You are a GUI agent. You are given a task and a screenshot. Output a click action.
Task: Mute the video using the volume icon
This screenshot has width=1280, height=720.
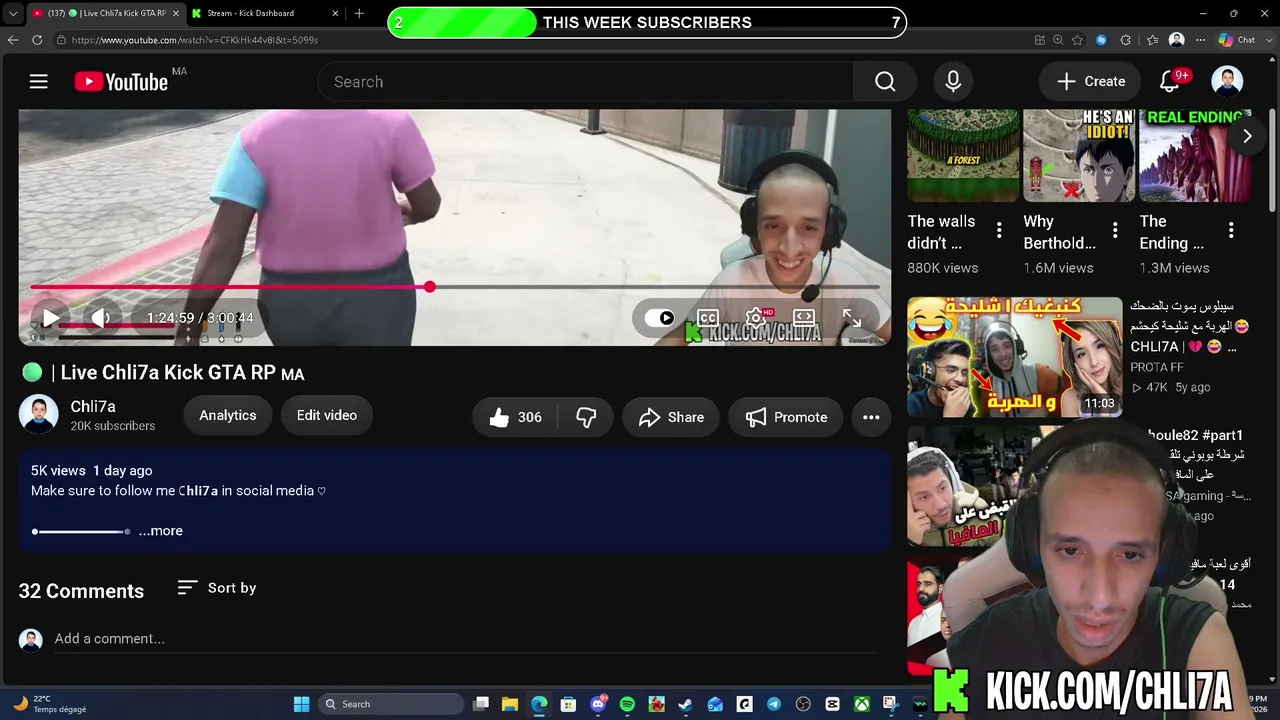click(100, 318)
